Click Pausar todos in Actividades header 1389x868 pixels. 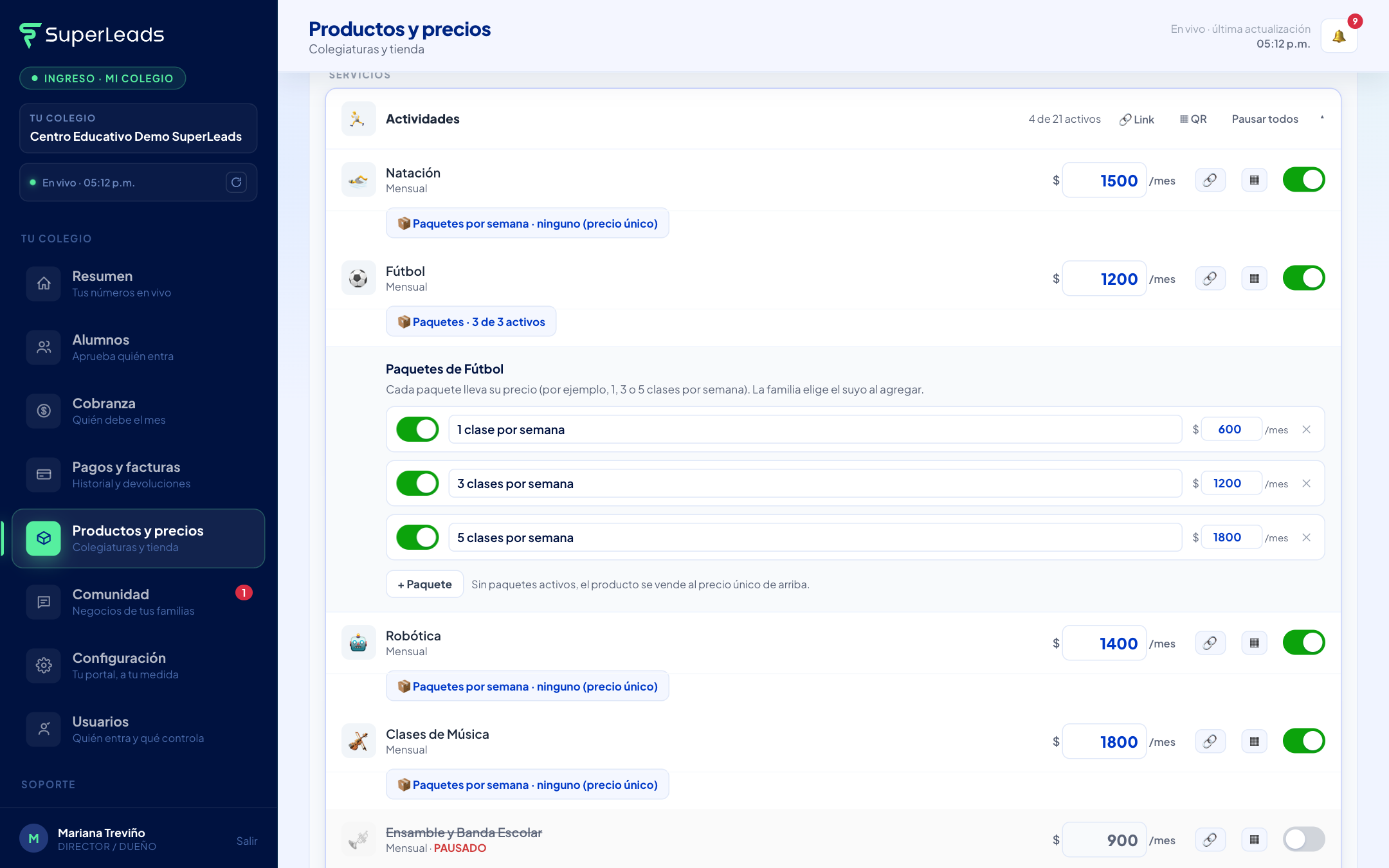(1265, 119)
